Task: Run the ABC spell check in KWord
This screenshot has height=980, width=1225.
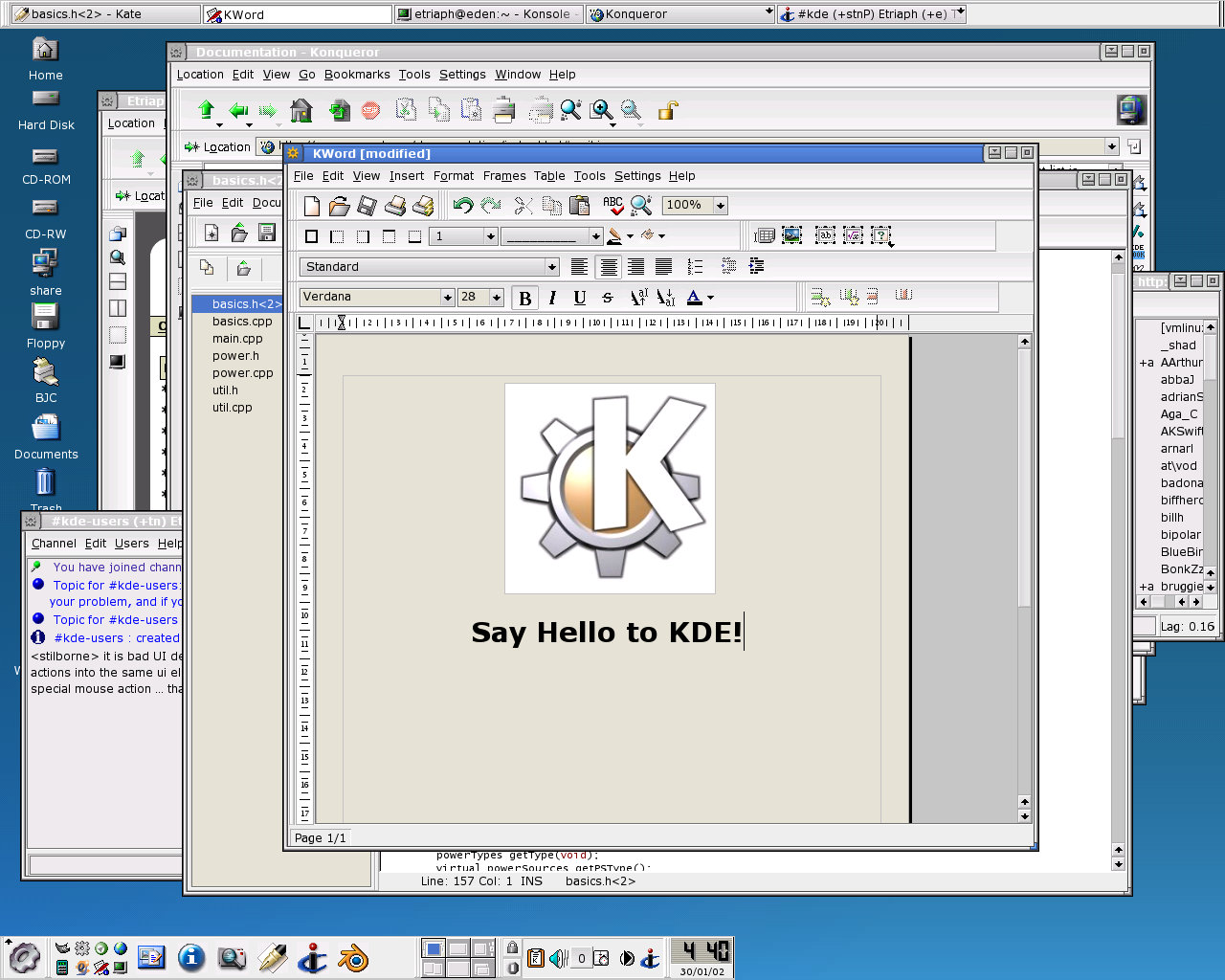Action: pos(613,206)
